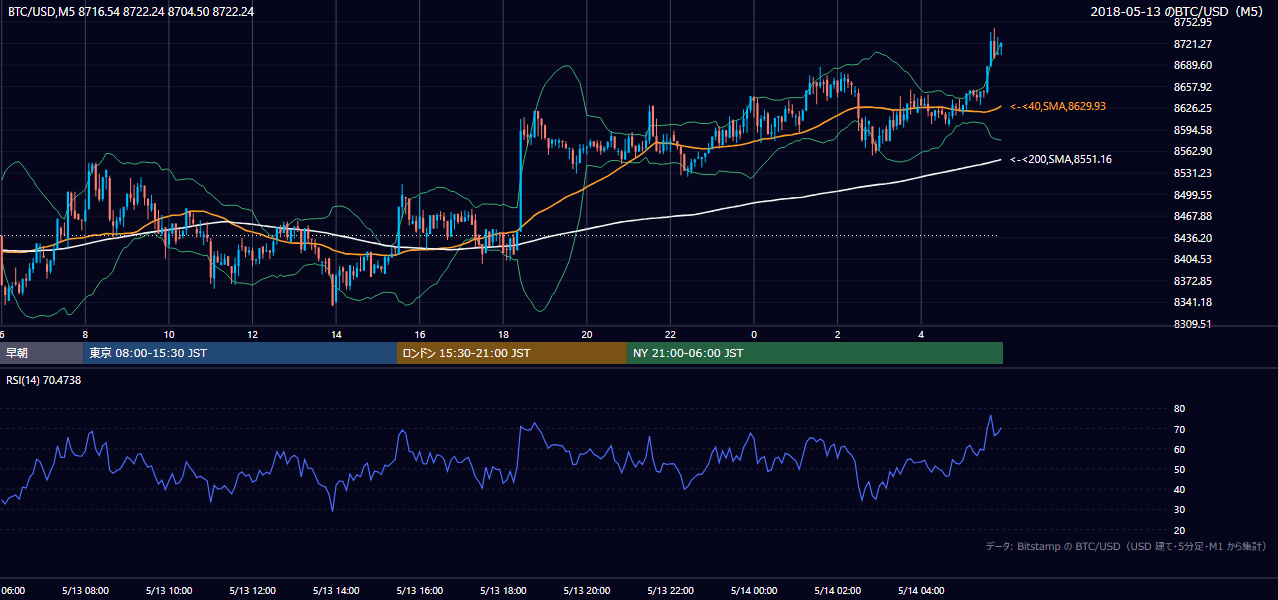This screenshot has width=1278, height=600.
Task: Click the bottom date label 5/13 22:00
Action: coord(670,590)
